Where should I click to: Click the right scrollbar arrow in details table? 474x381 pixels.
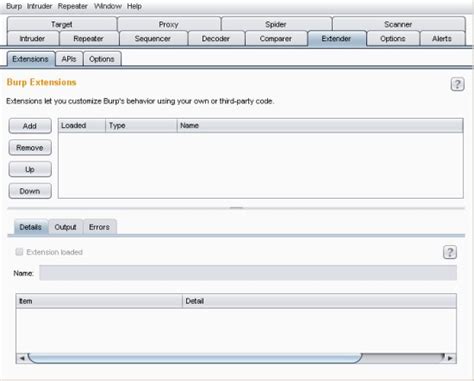click(x=450, y=358)
